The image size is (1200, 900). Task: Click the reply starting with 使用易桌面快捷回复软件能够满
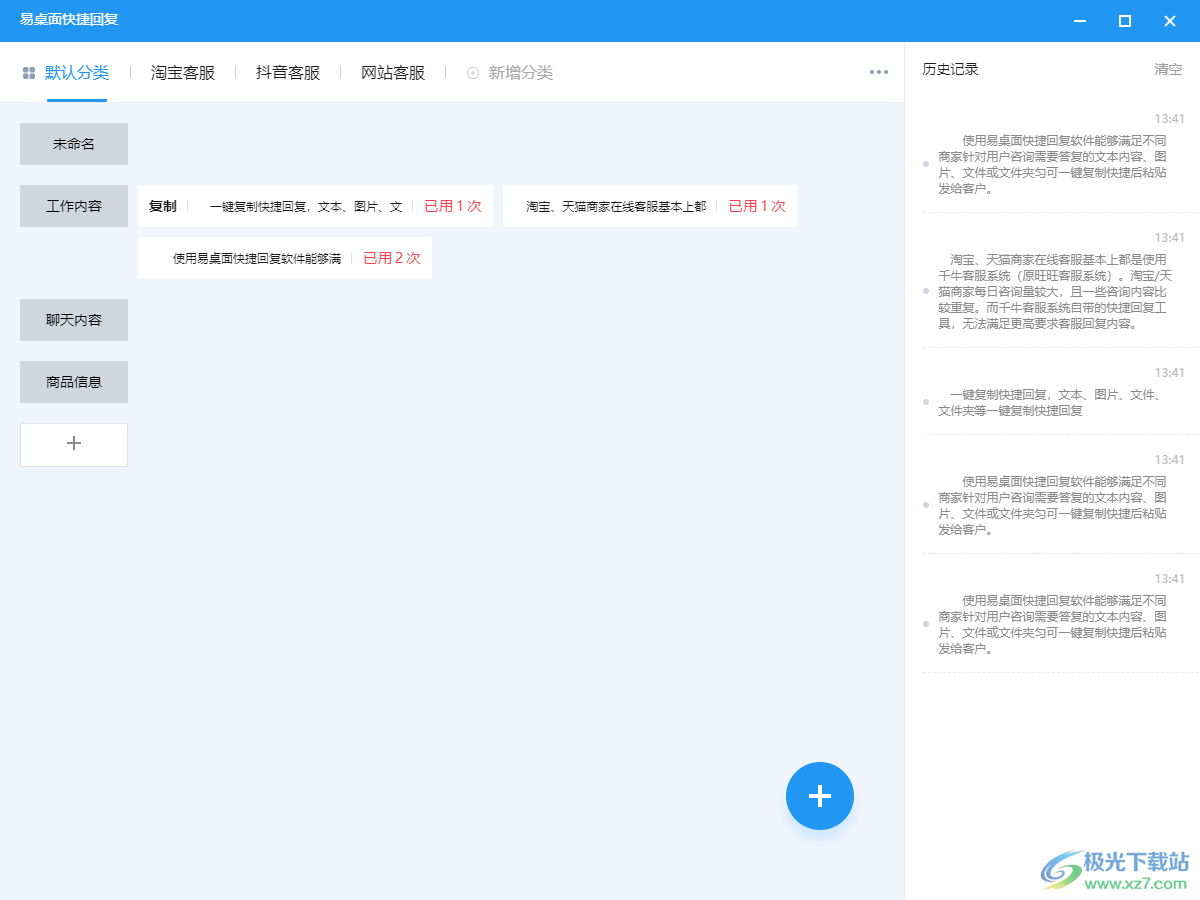(257, 258)
